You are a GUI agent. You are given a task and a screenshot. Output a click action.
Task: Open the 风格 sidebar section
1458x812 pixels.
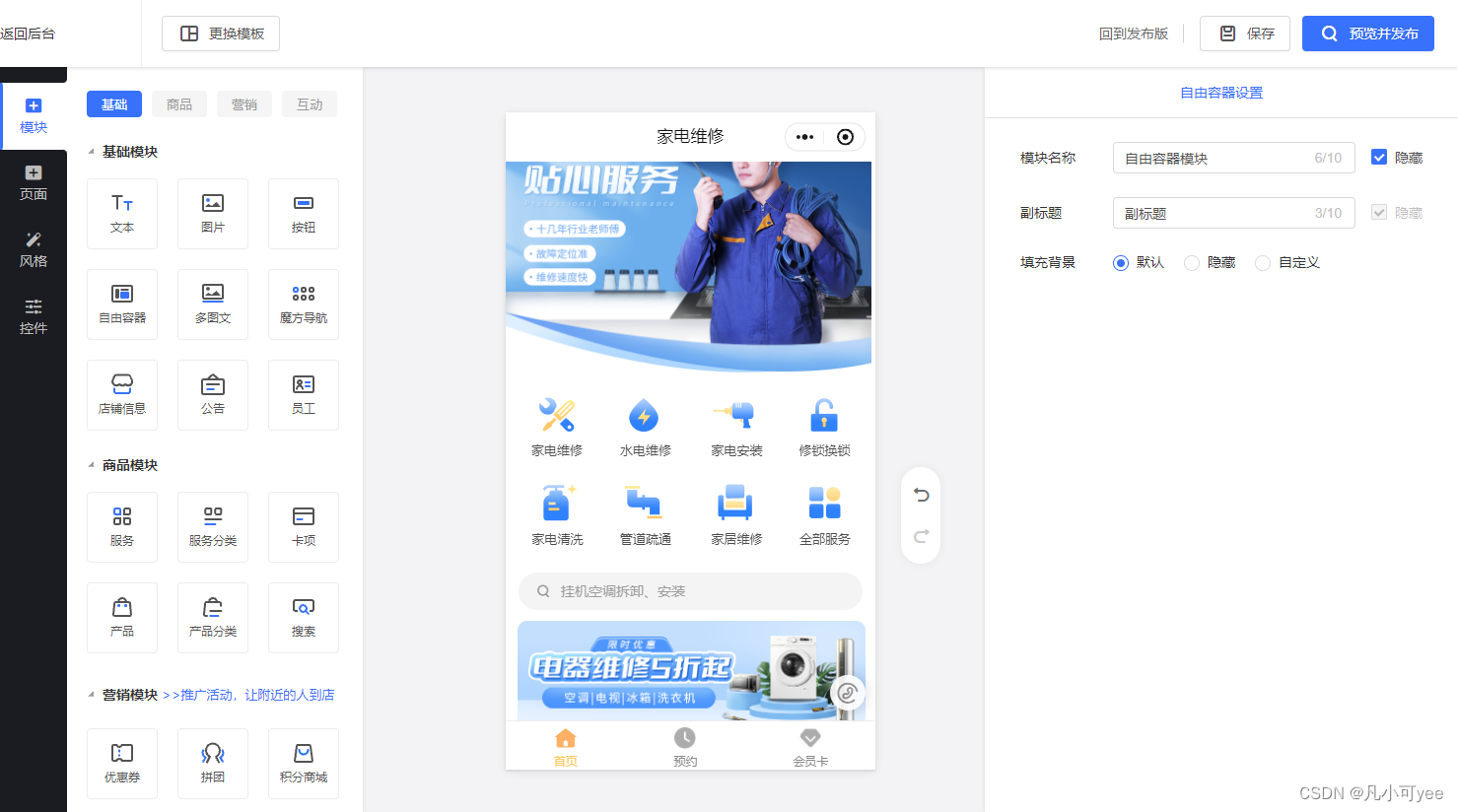pos(34,250)
